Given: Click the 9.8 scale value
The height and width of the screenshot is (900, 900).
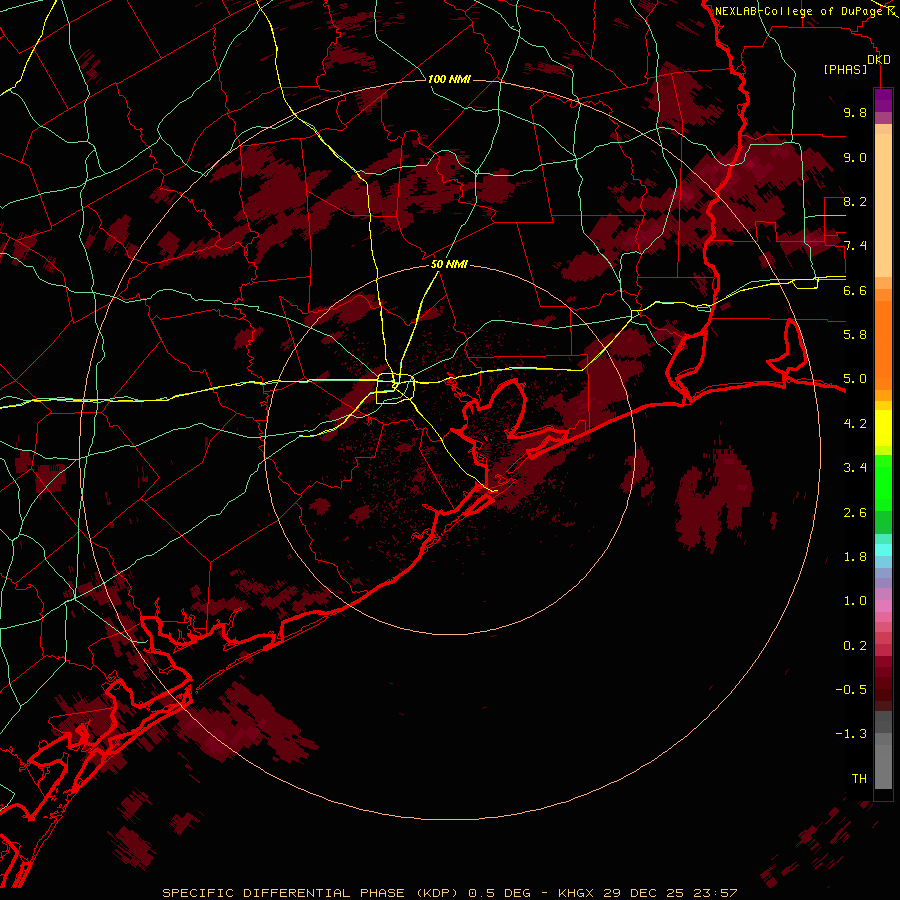Looking at the screenshot, I should click(855, 112).
